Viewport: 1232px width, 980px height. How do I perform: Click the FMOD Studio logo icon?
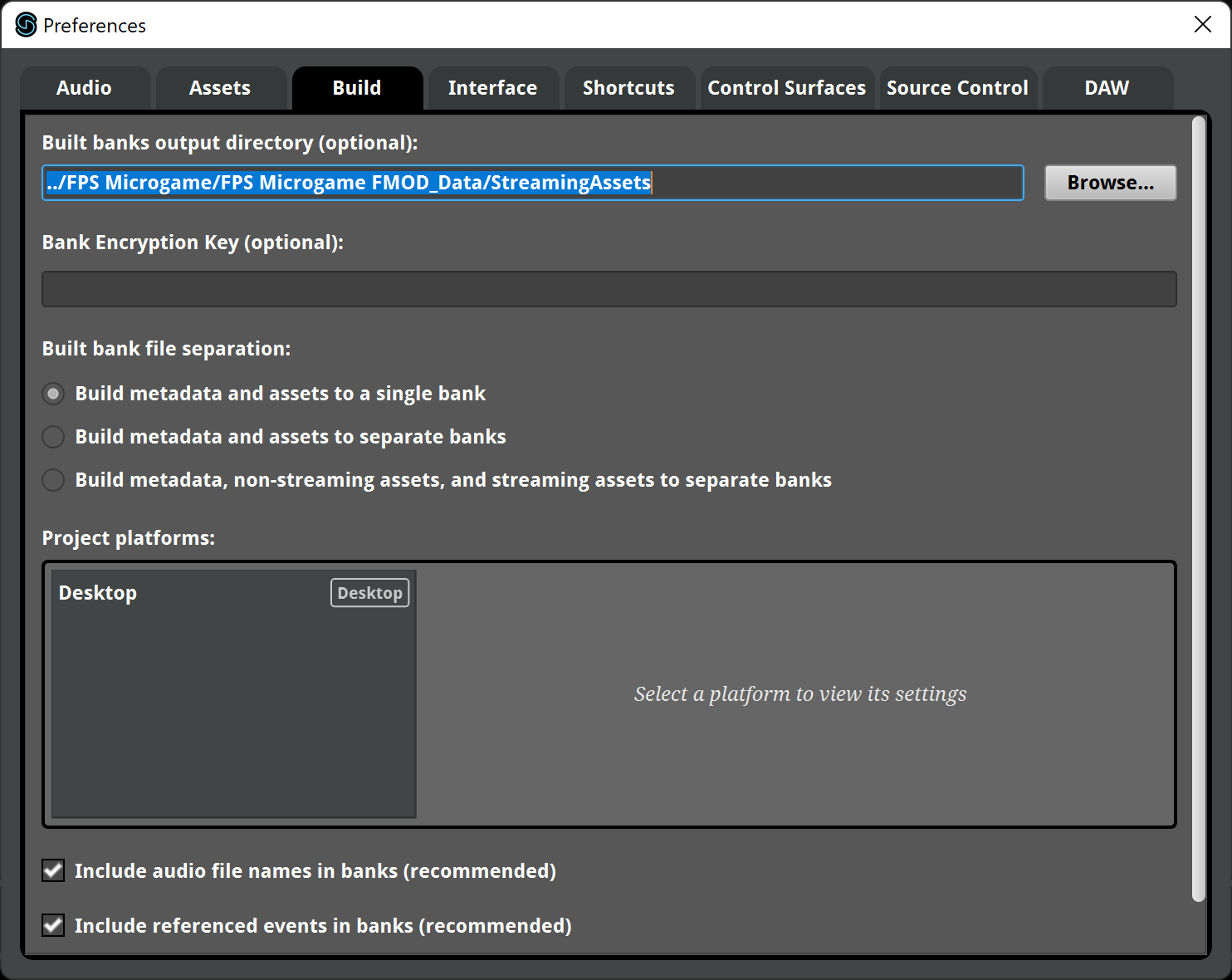pyautogui.click(x=27, y=25)
